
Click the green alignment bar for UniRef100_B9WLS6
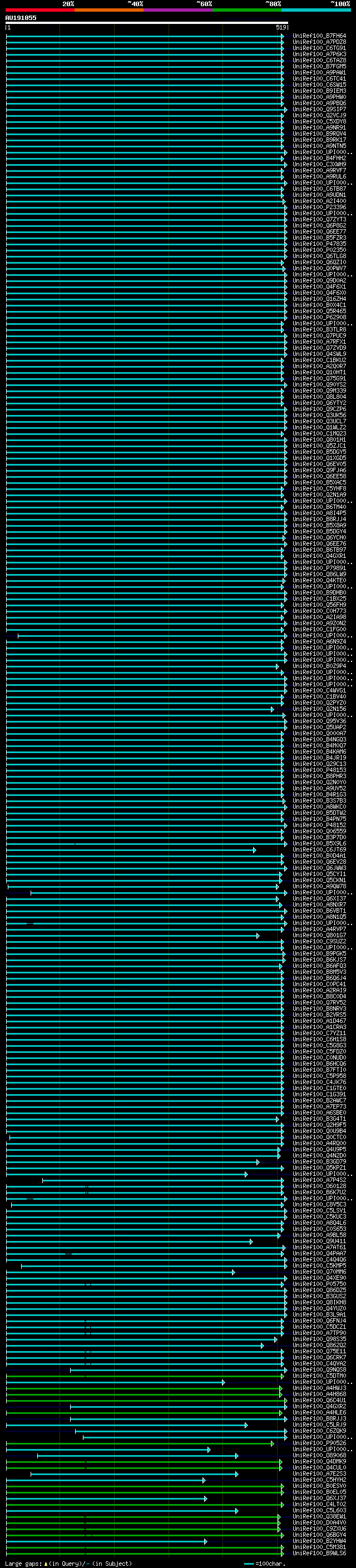[x=145, y=1554]
